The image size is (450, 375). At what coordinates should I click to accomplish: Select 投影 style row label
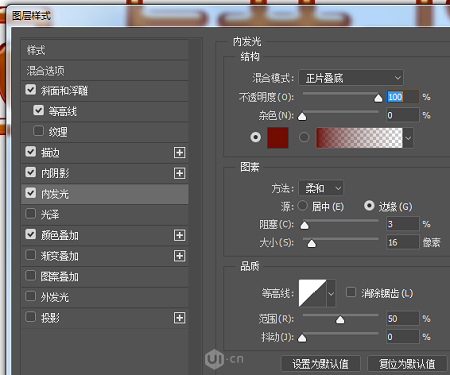tap(50, 318)
